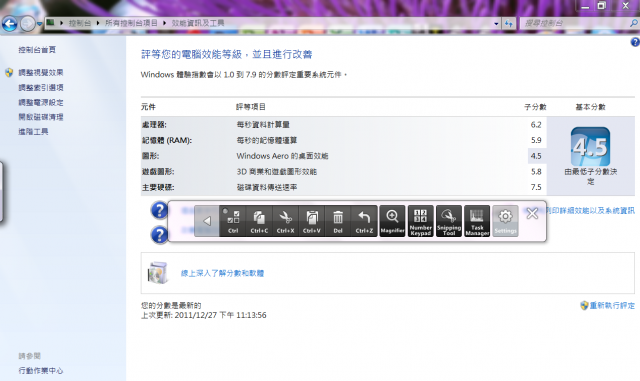640x381 pixels.
Task: Click the lower blue question mark icon
Action: pos(159,235)
